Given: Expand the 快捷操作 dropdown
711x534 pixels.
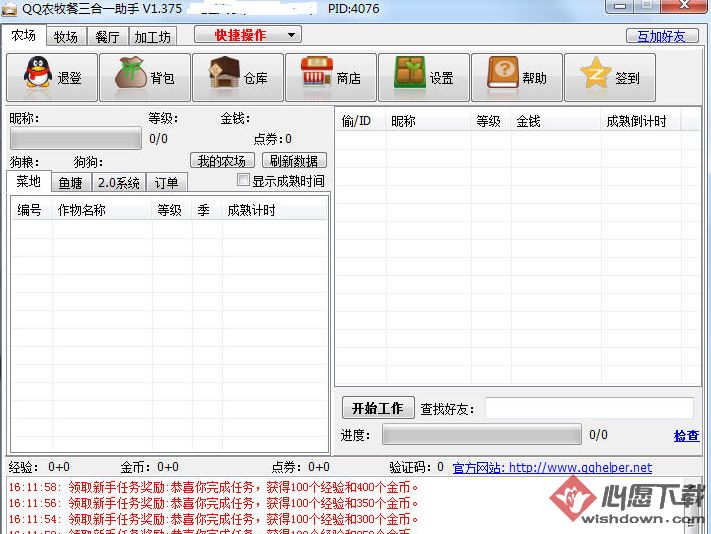Looking at the screenshot, I should [248, 35].
